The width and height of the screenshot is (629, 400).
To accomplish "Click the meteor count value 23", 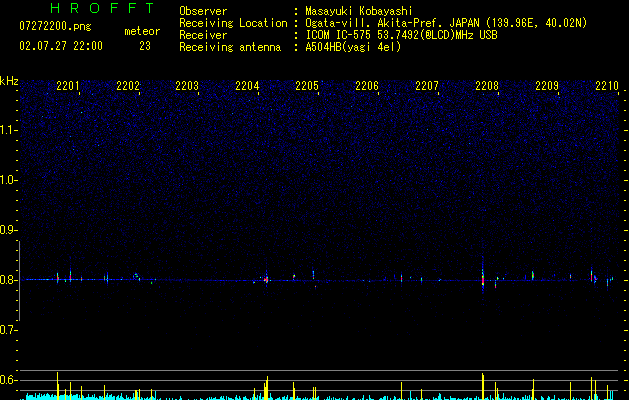I will [145, 46].
